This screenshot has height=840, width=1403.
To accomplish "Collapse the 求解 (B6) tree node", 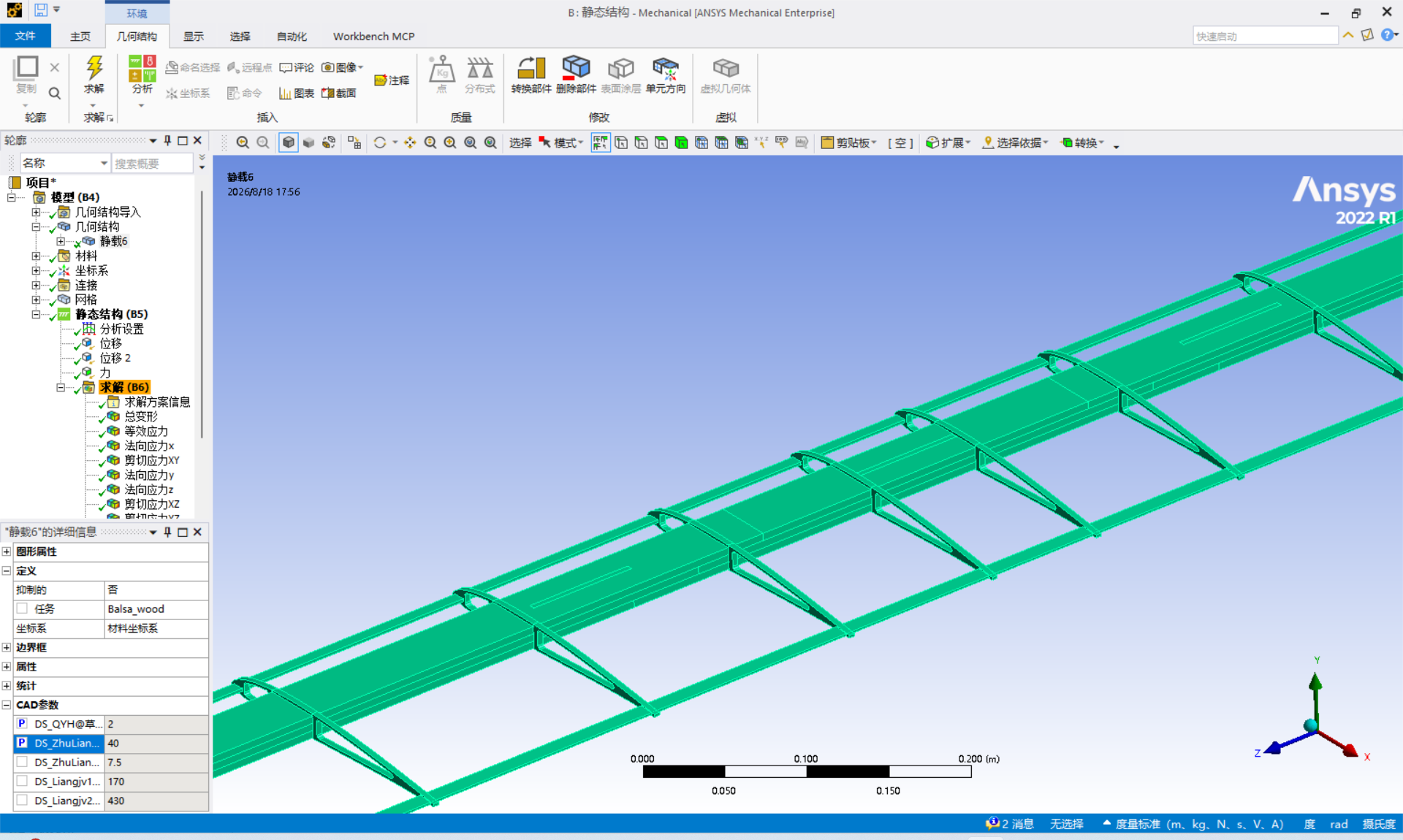I will pyautogui.click(x=61, y=387).
